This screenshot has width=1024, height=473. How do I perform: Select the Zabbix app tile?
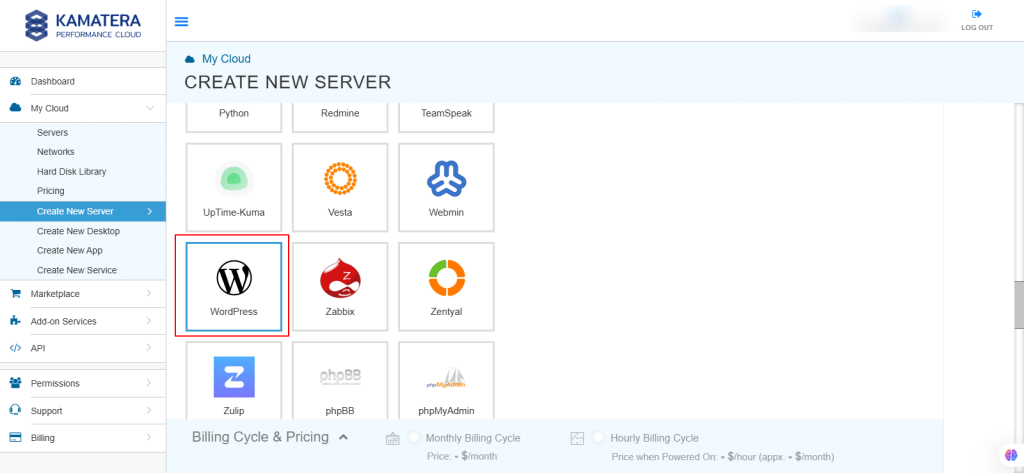[340, 287]
